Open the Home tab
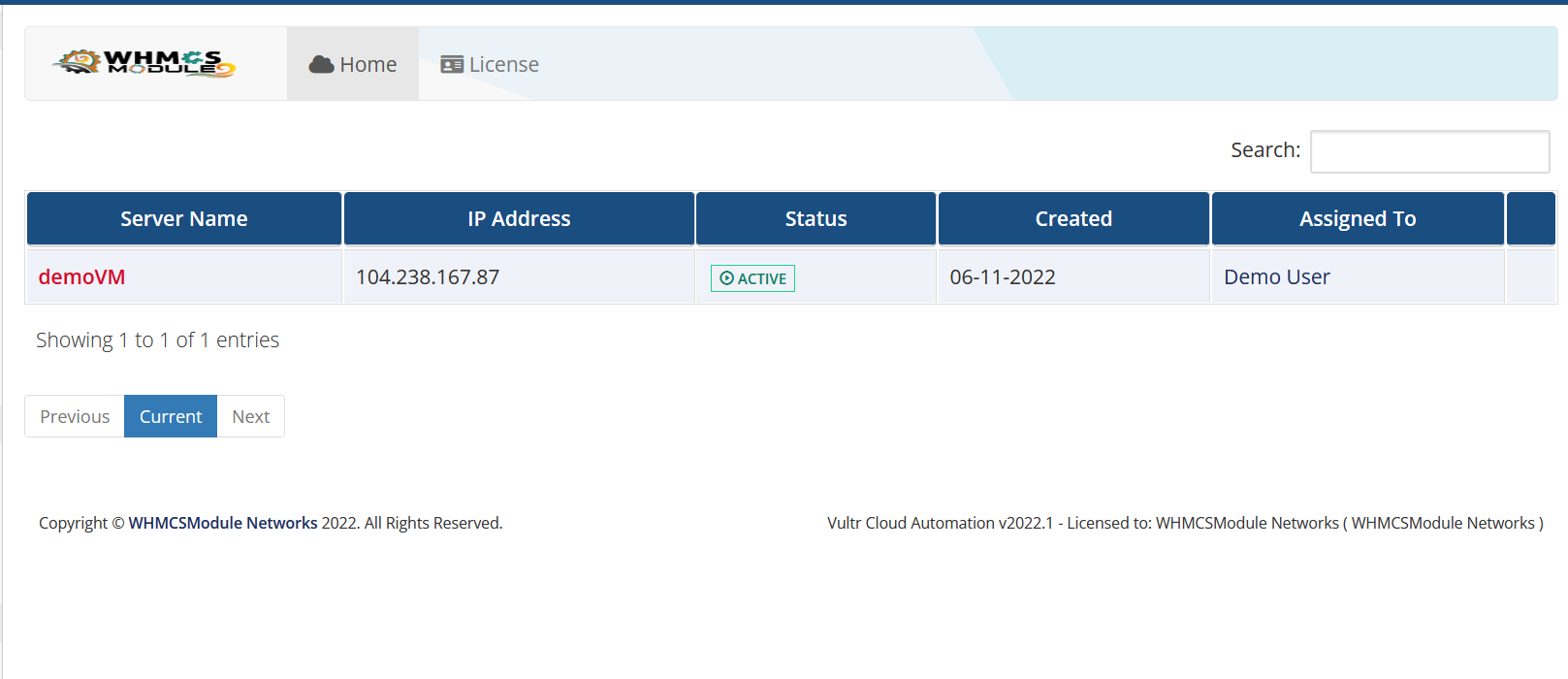The image size is (1568, 679). tap(353, 64)
